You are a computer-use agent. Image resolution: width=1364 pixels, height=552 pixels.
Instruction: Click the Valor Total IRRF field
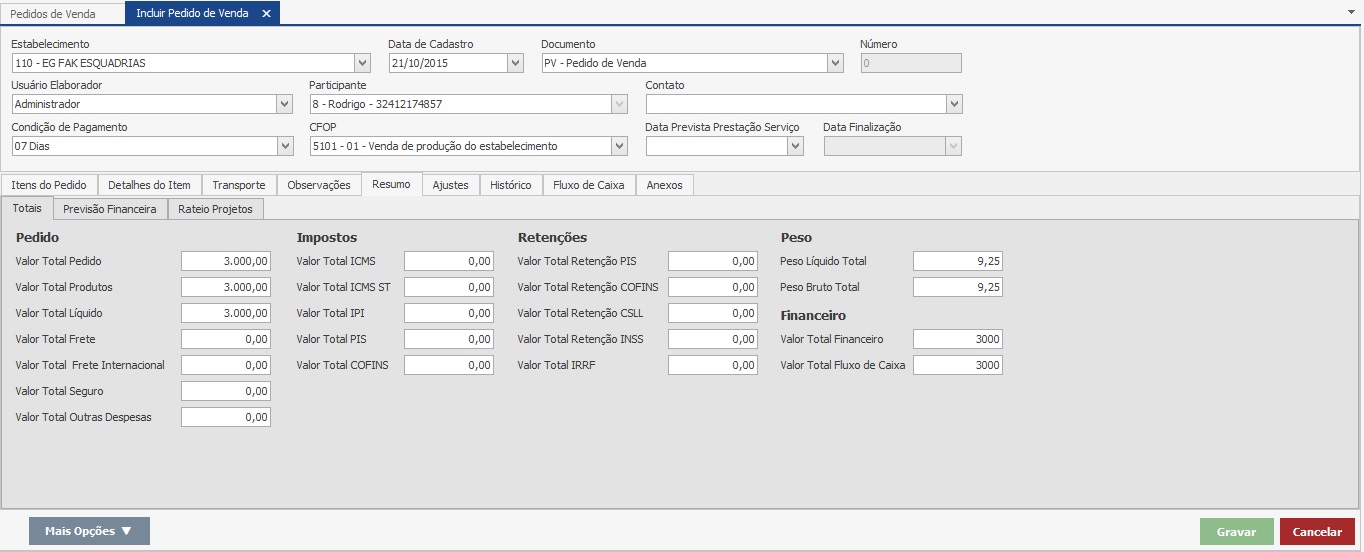pyautogui.click(x=713, y=365)
